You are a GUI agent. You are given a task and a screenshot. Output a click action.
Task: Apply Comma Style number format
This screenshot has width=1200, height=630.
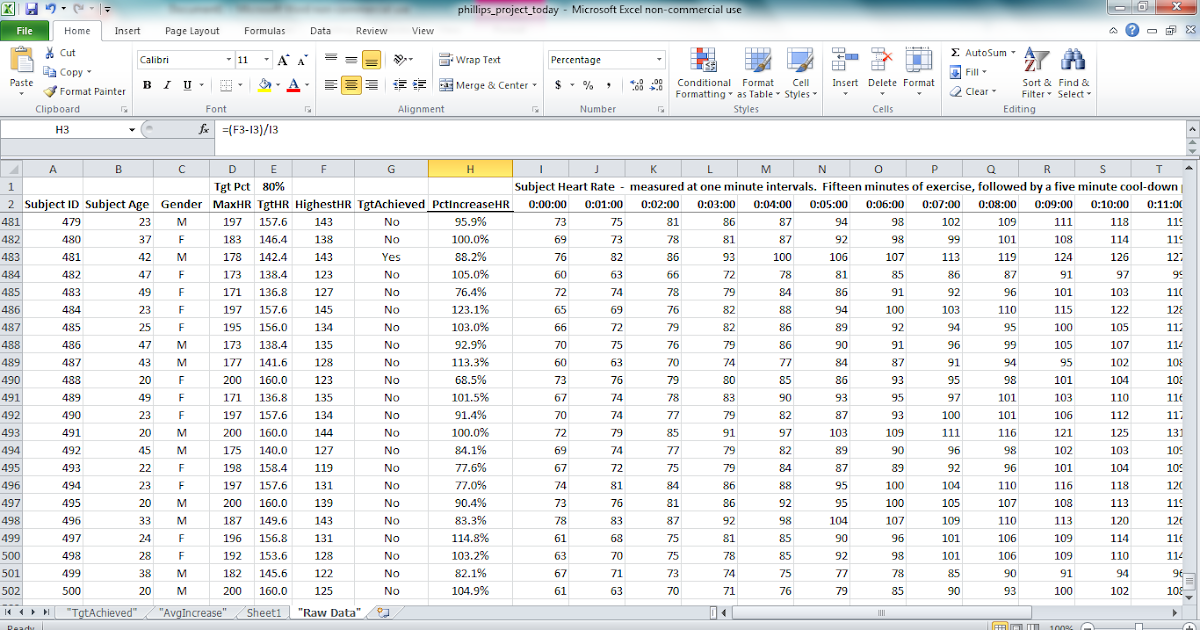[608, 85]
